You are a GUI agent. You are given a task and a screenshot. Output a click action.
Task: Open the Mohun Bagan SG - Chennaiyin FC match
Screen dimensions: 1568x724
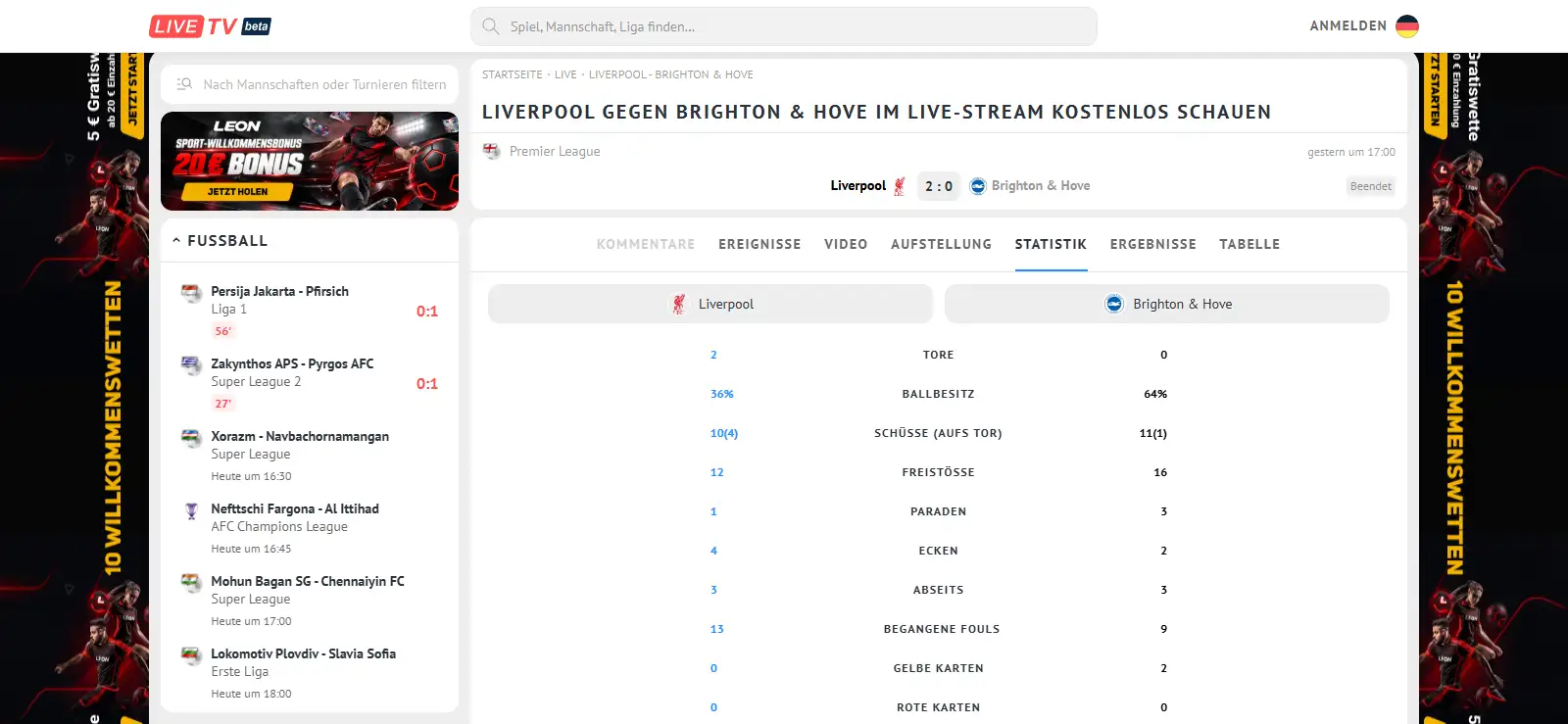pyautogui.click(x=310, y=600)
